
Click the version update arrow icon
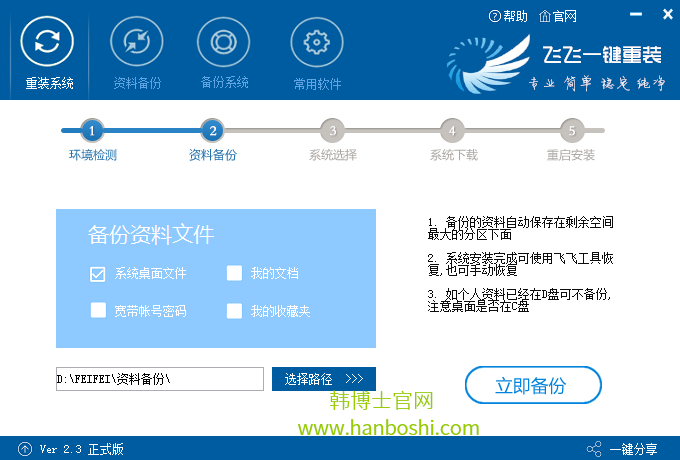[x=23, y=449]
